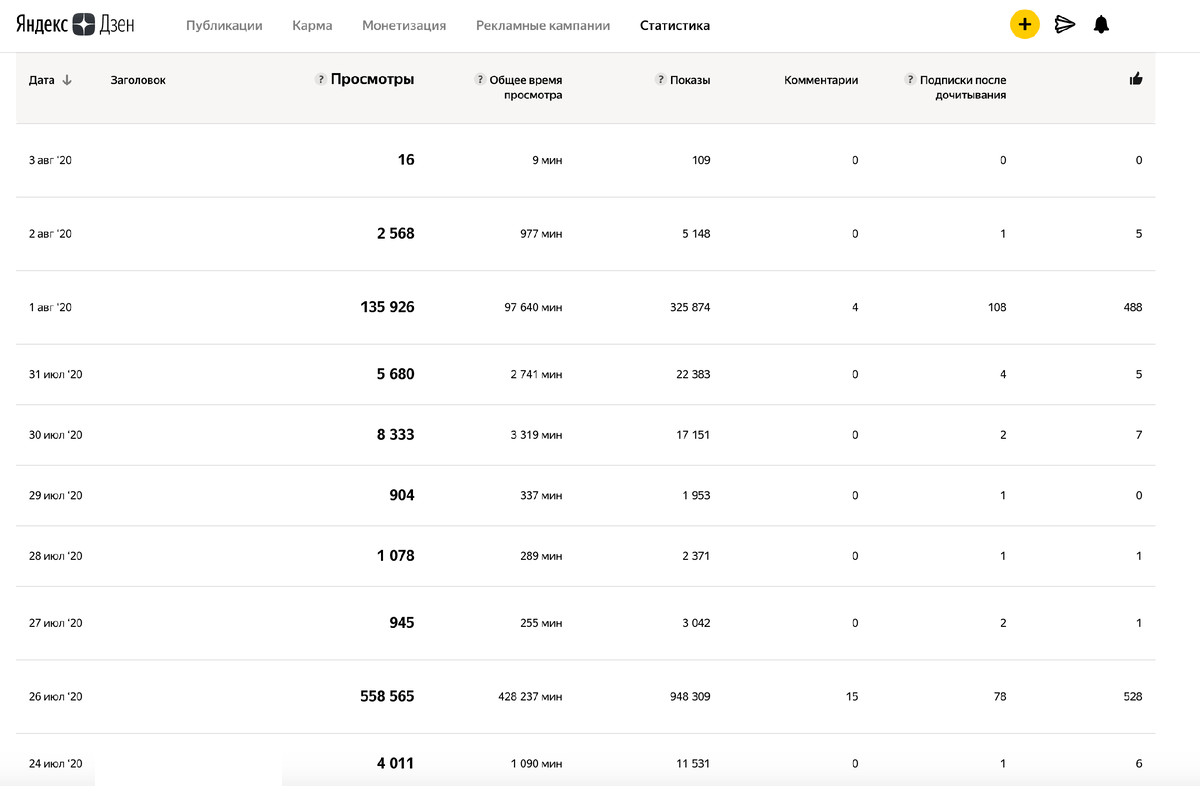Screen dimensions: 1200x786
Task: Switch to the Карма tab
Action: pyautogui.click(x=312, y=26)
